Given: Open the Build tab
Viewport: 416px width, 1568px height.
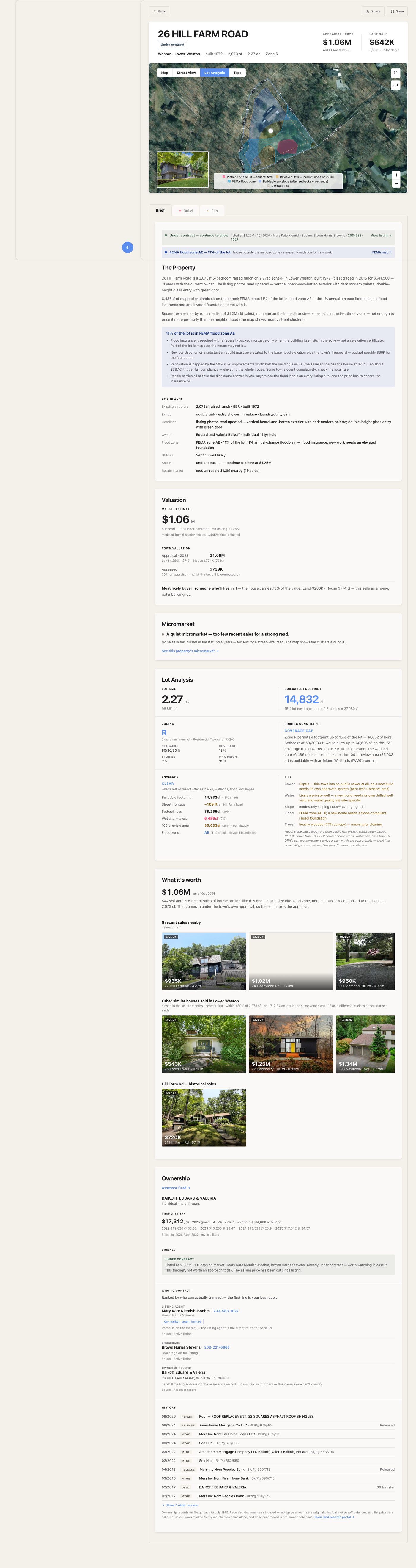Looking at the screenshot, I should pyautogui.click(x=185, y=211).
